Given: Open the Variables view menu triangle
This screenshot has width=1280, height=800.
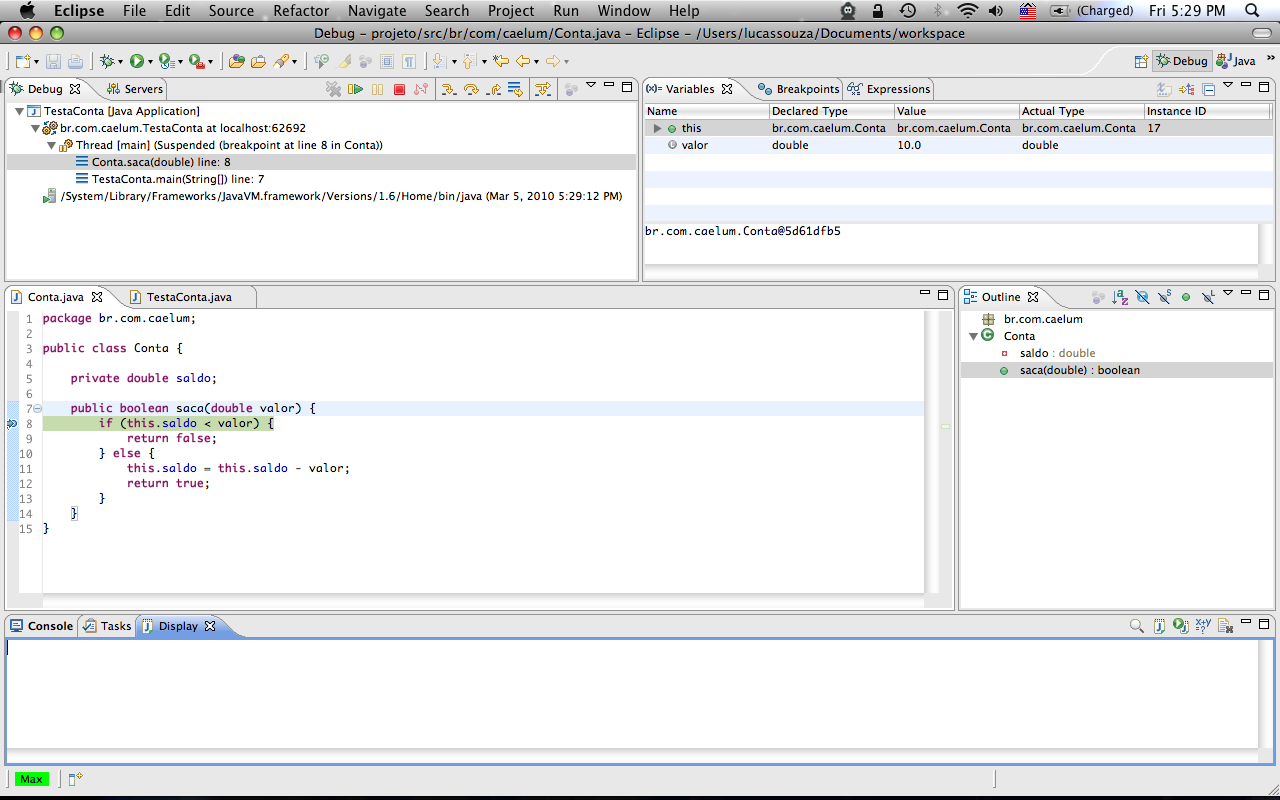Looking at the screenshot, I should click(x=1228, y=85).
